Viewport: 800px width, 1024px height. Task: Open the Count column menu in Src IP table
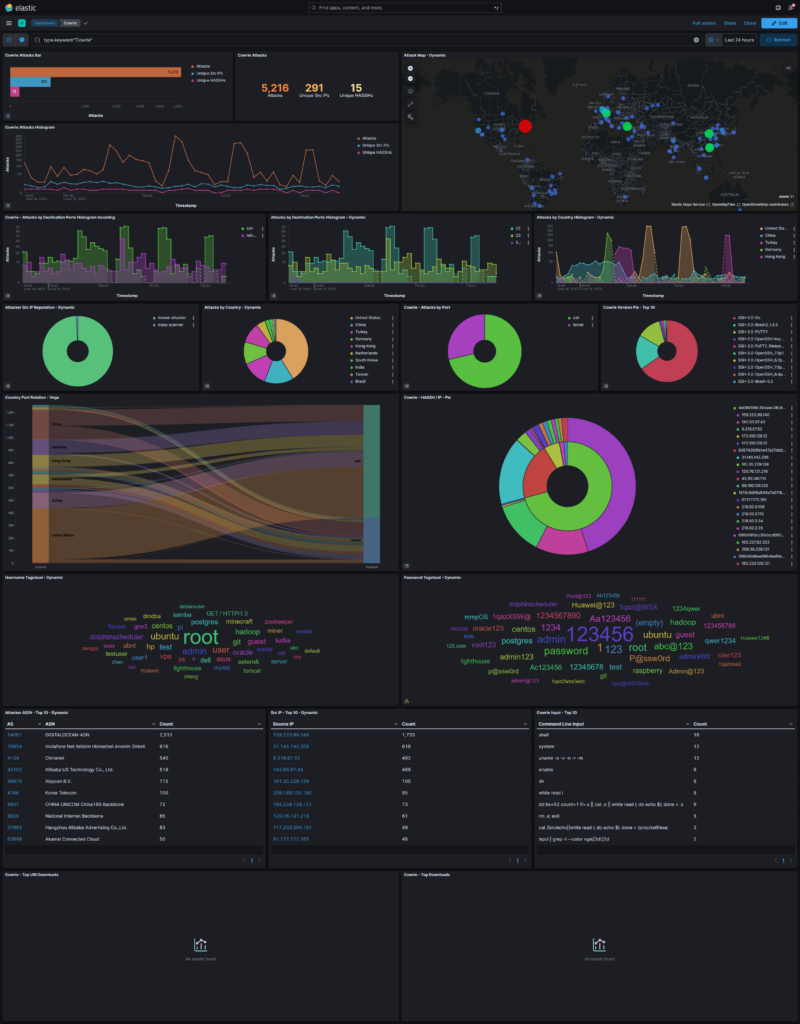pos(525,724)
